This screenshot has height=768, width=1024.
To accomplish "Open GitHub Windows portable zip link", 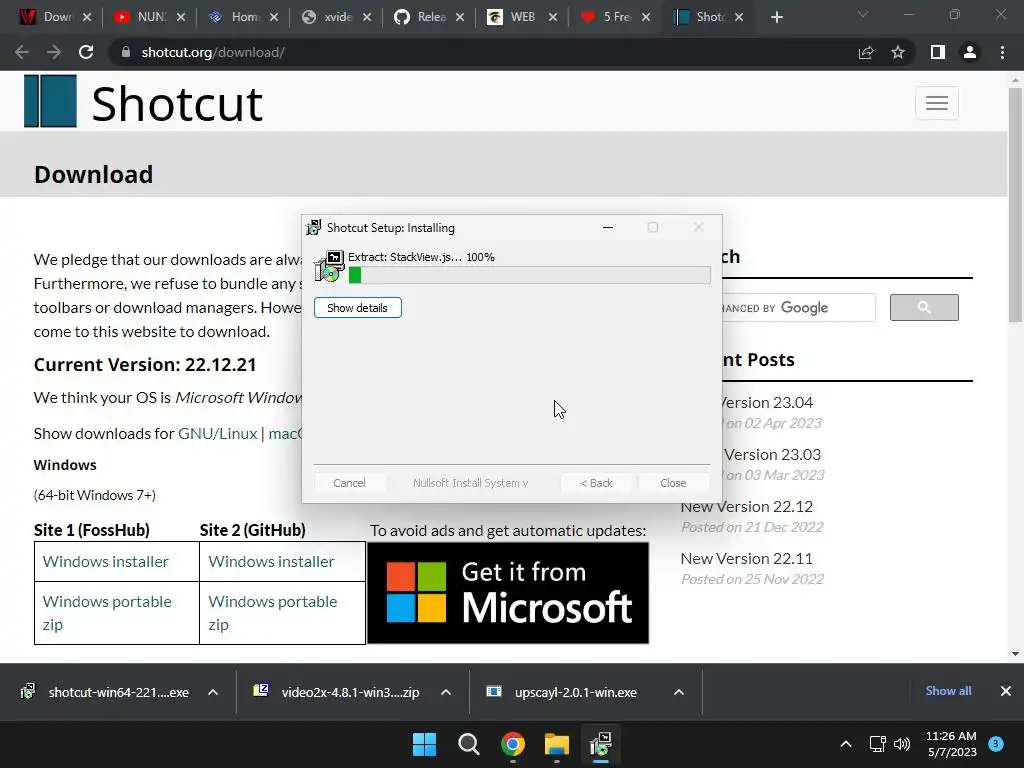I will [x=273, y=613].
